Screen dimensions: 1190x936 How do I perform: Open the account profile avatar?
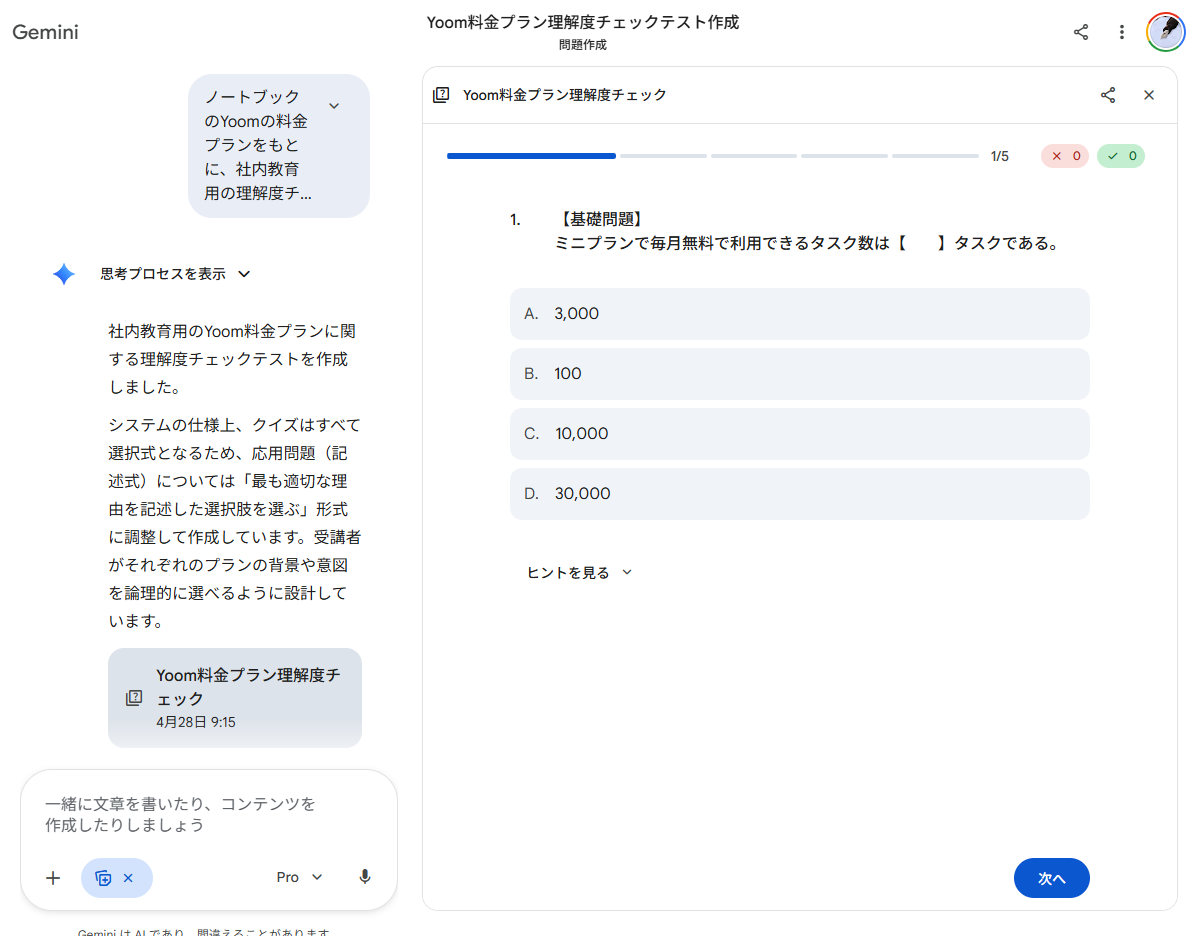tap(1165, 32)
